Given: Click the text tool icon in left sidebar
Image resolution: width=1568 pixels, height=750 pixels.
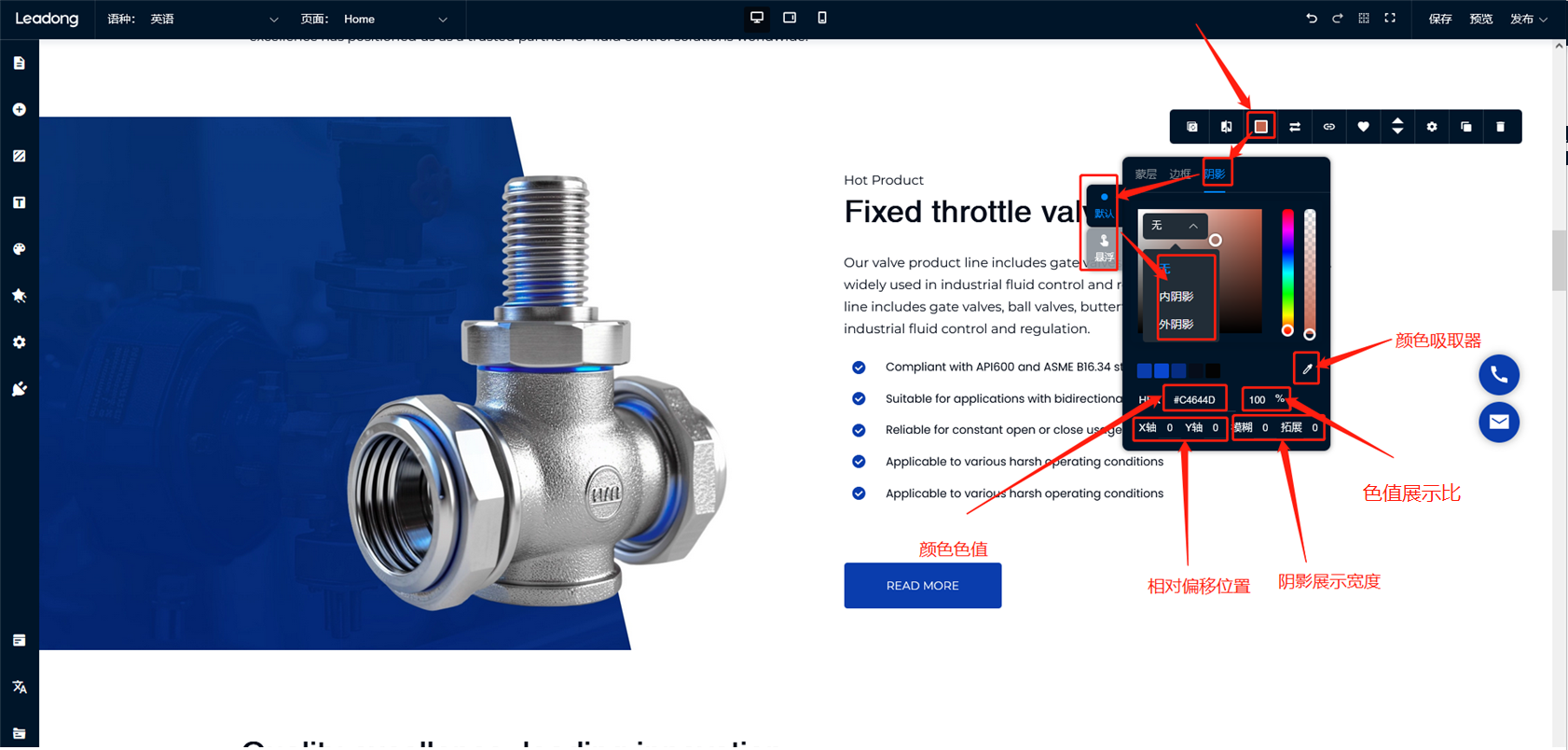Looking at the screenshot, I should [20, 202].
